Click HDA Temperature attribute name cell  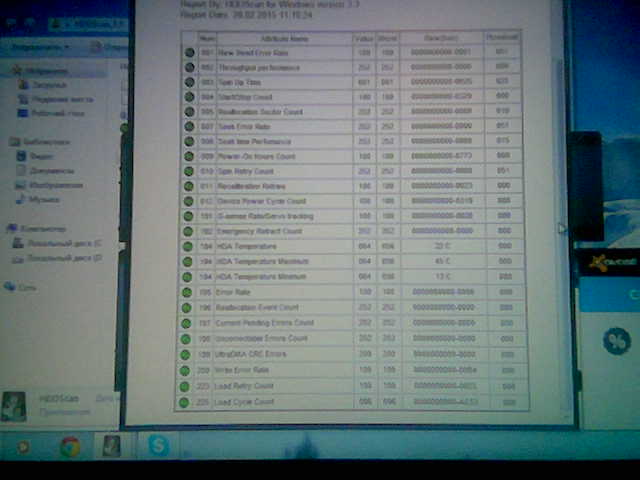click(x=283, y=247)
